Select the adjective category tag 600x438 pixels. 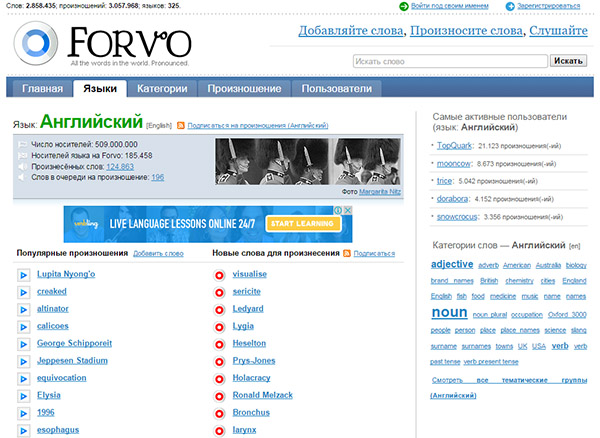452,265
